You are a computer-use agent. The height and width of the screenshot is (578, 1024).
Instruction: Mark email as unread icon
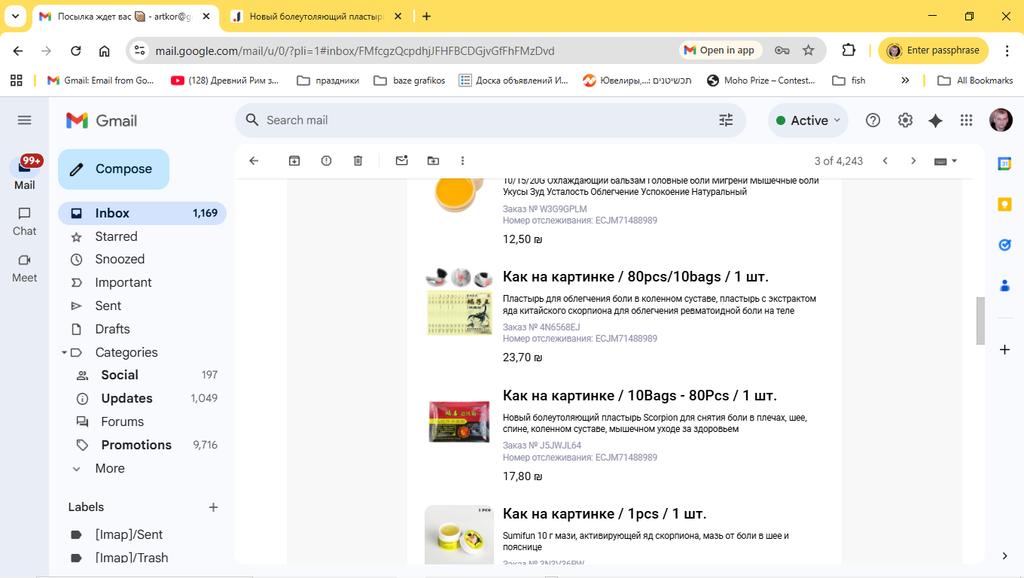(401, 161)
